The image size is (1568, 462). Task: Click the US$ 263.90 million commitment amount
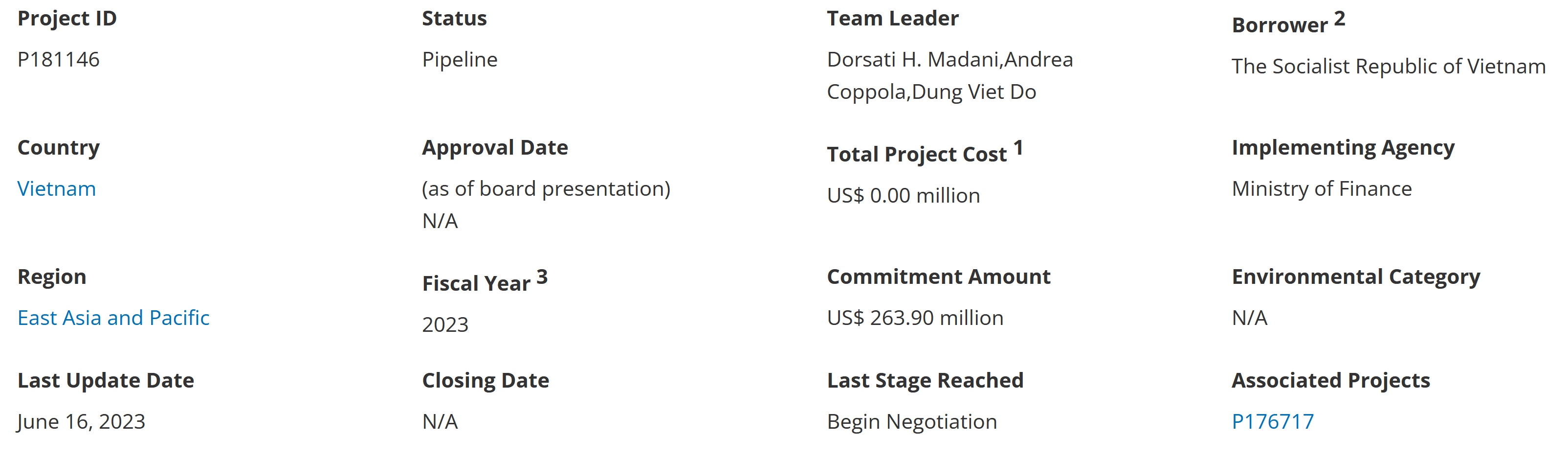click(915, 318)
